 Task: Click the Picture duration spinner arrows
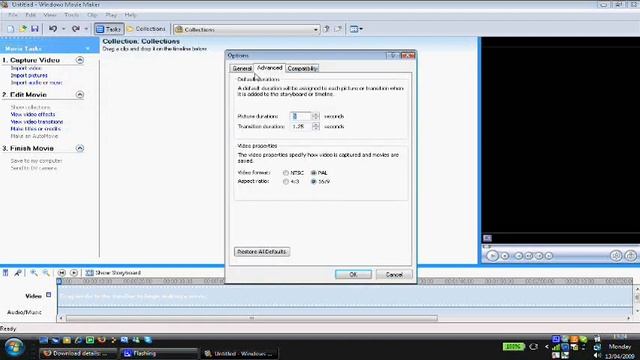(x=315, y=116)
